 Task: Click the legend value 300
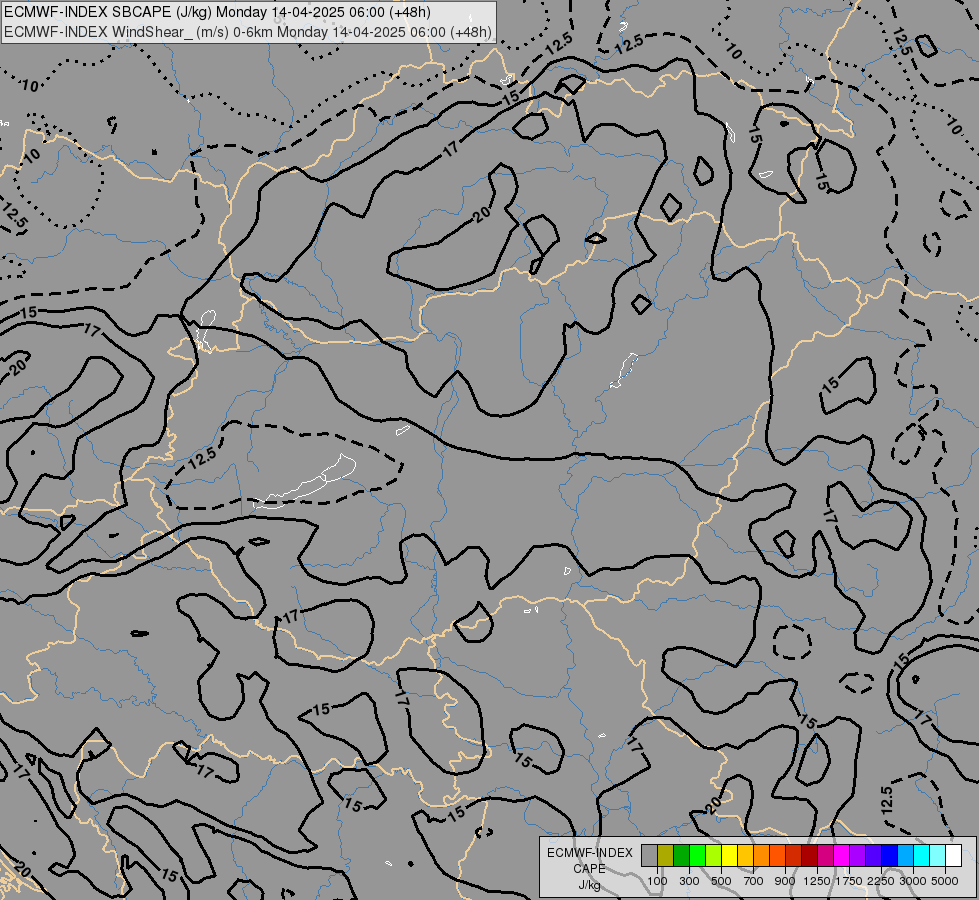[x=689, y=881]
